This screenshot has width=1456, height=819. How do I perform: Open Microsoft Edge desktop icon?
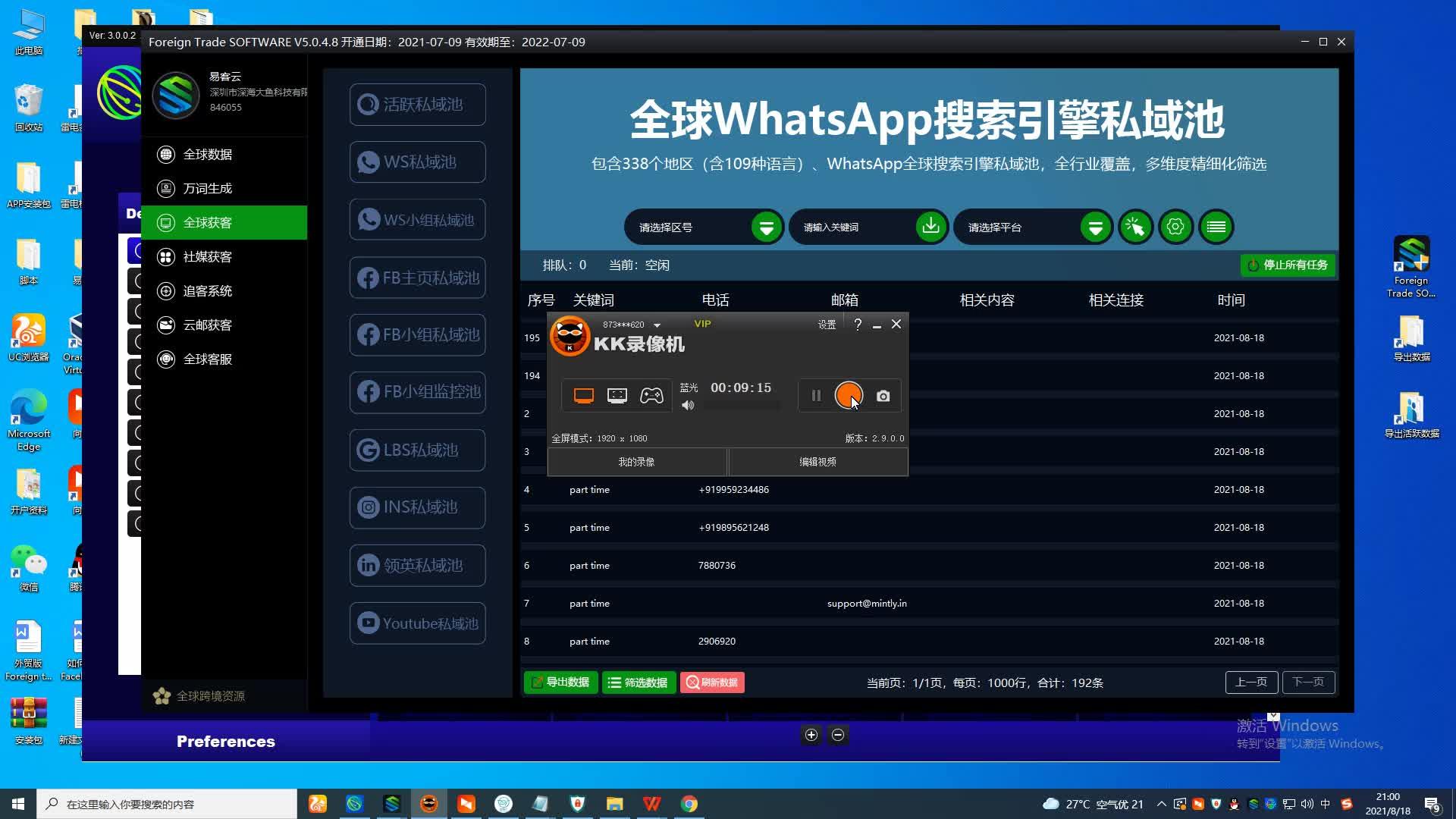pyautogui.click(x=29, y=420)
